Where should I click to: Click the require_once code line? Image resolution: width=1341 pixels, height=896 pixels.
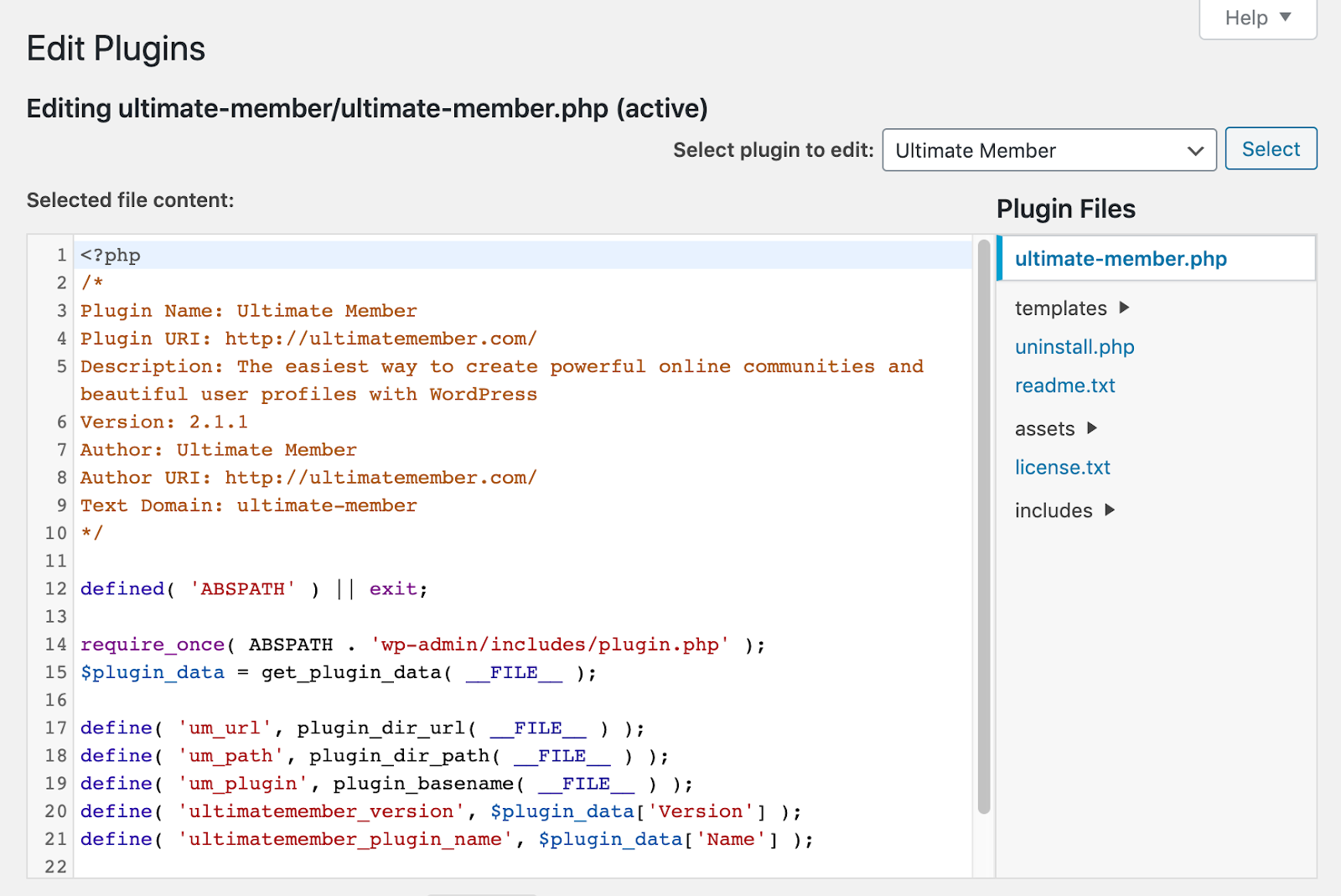422,645
